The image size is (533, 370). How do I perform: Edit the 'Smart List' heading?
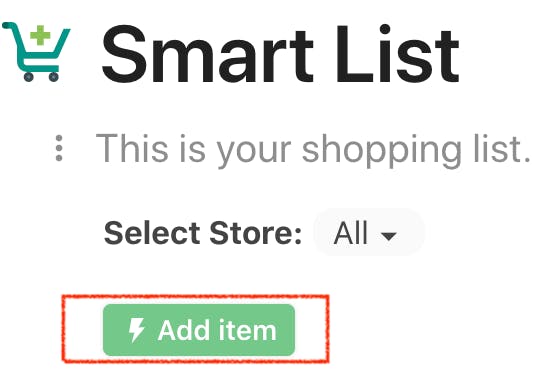tap(280, 54)
